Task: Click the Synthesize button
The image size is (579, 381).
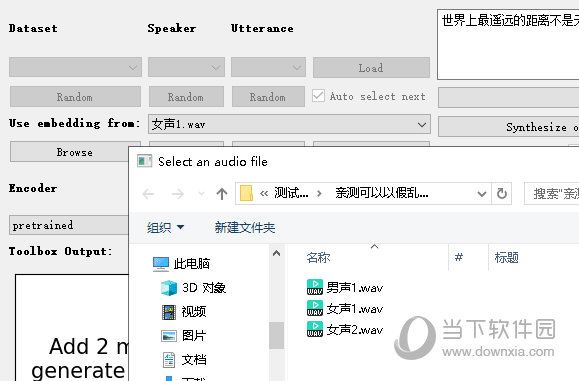Action: point(508,127)
